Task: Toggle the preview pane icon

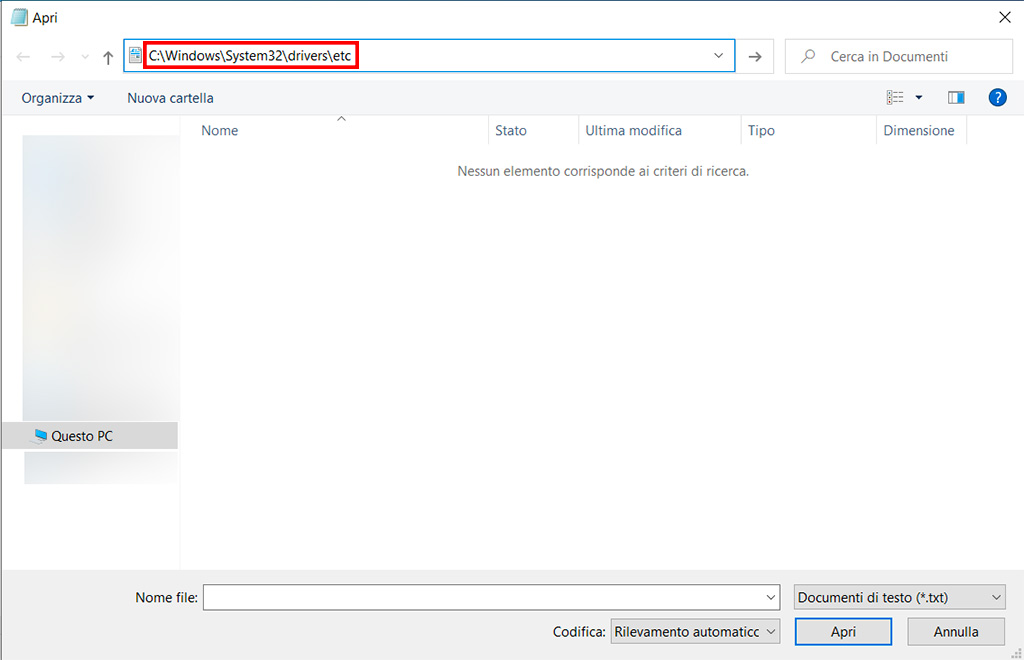Action: click(956, 97)
